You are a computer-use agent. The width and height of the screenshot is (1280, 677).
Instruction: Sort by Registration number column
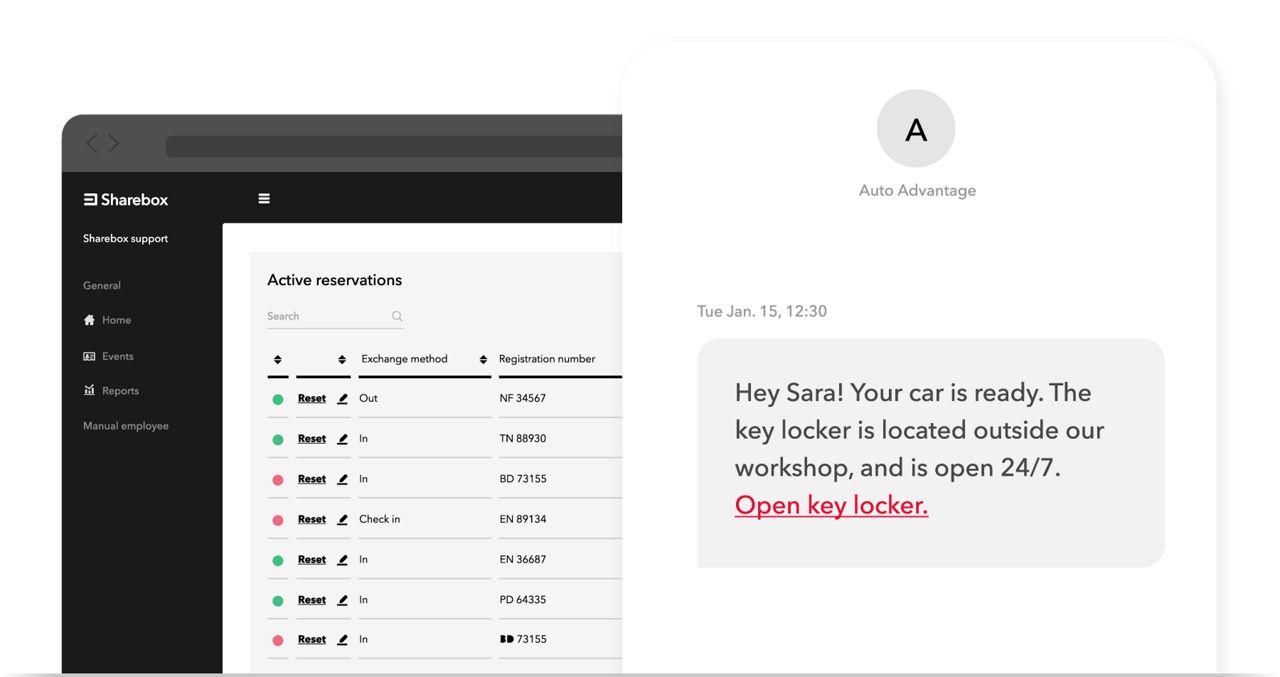(483, 360)
